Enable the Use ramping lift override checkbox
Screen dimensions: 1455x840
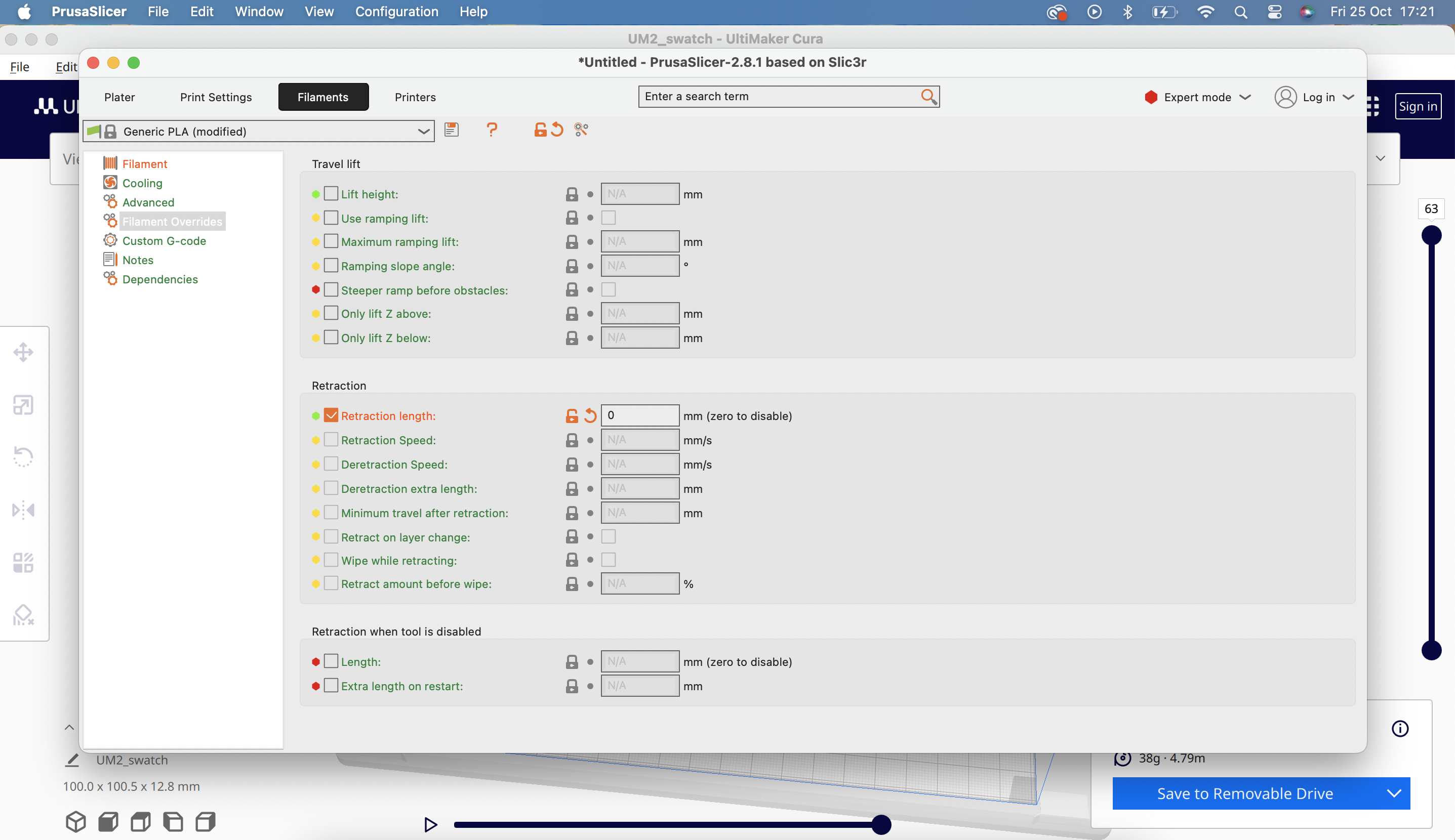coord(331,218)
